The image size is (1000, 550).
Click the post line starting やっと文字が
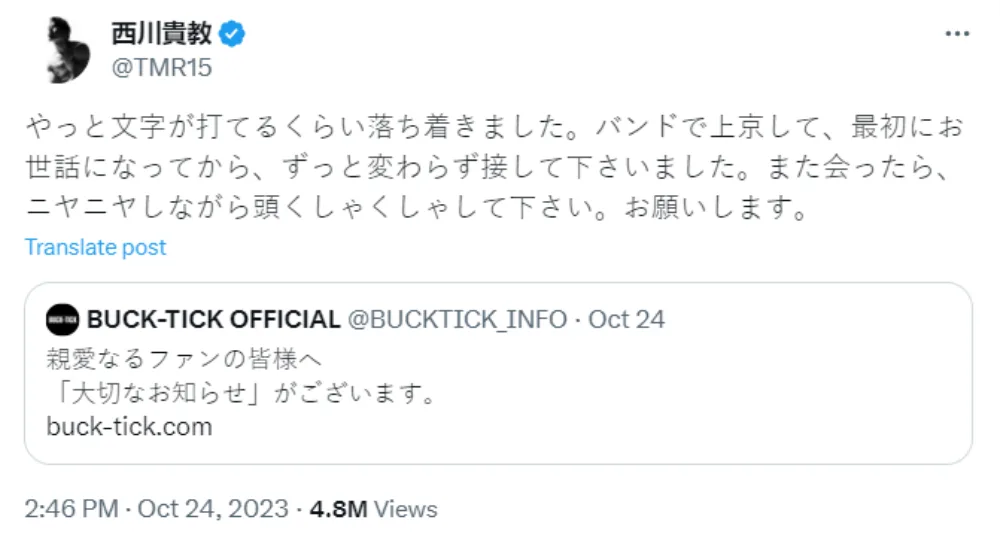[x=480, y=128]
